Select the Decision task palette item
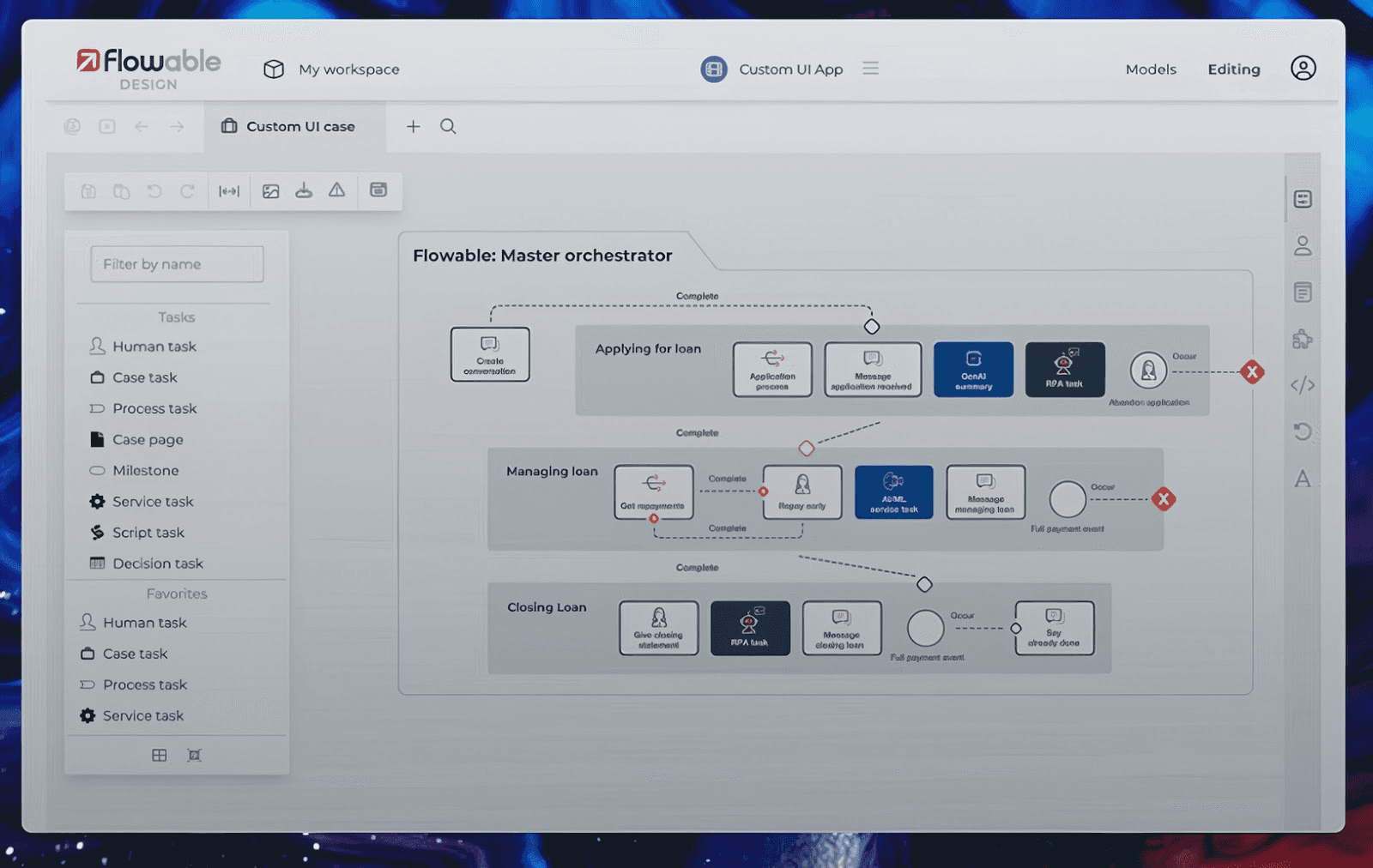Viewport: 1373px width, 868px height. 147,563
